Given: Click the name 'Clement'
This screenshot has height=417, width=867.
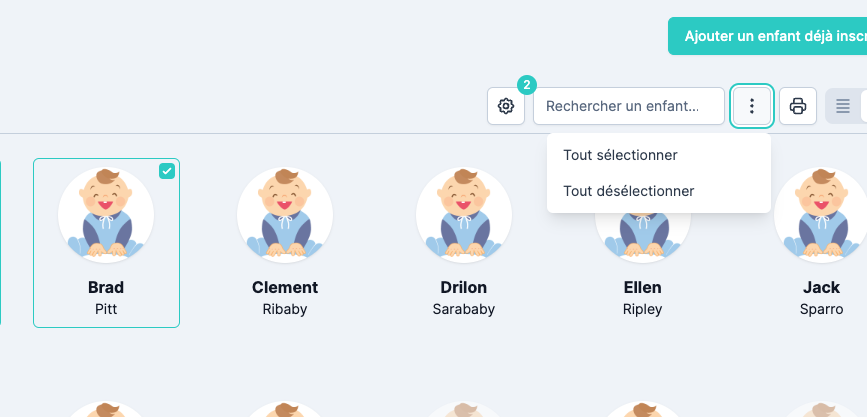Looking at the screenshot, I should click(285, 288).
